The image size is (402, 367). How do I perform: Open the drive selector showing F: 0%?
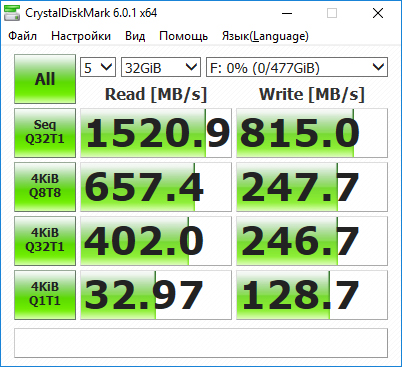[x=297, y=68]
